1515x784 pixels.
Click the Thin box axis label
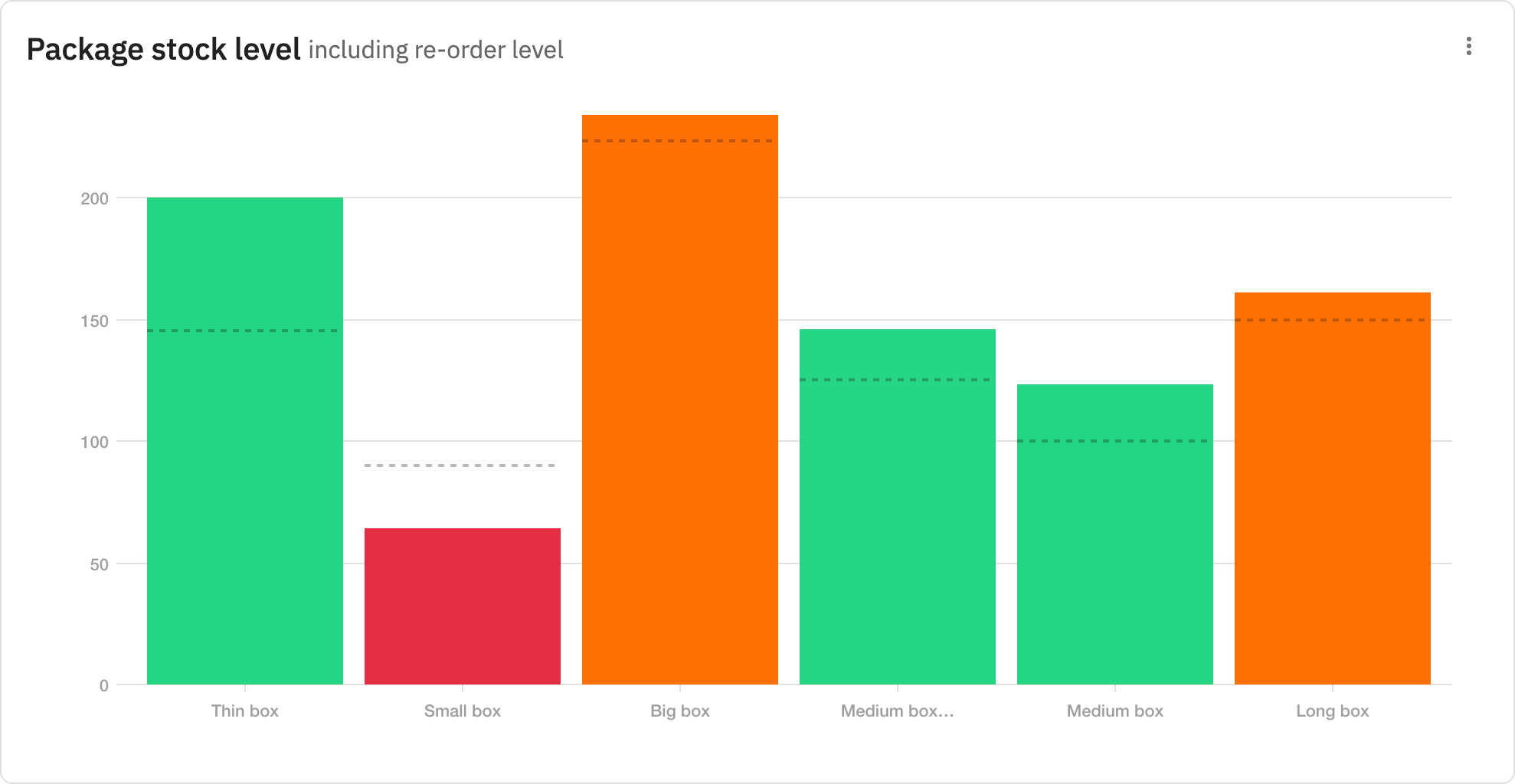click(x=245, y=711)
